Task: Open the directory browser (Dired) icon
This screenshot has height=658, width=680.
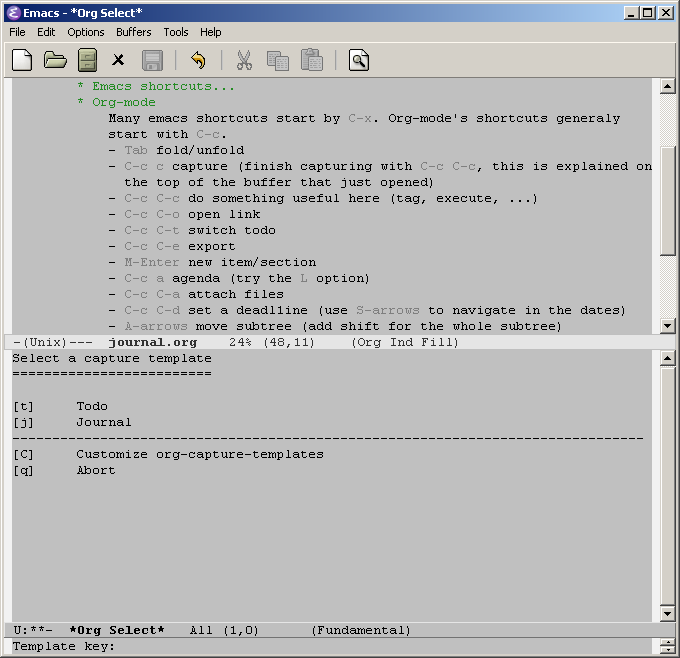Action: click(x=87, y=61)
